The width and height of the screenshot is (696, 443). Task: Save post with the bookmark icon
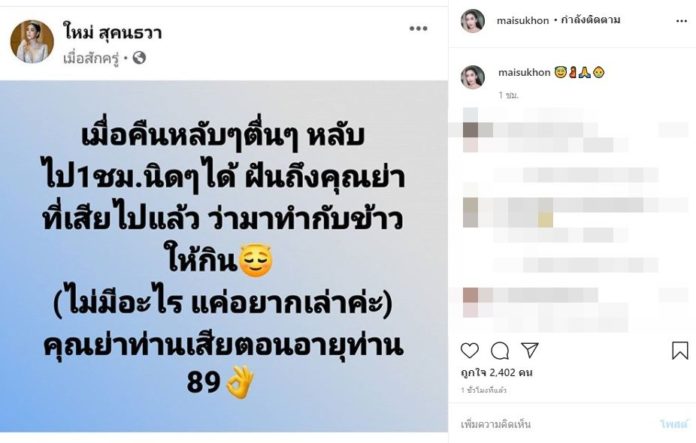pos(680,350)
